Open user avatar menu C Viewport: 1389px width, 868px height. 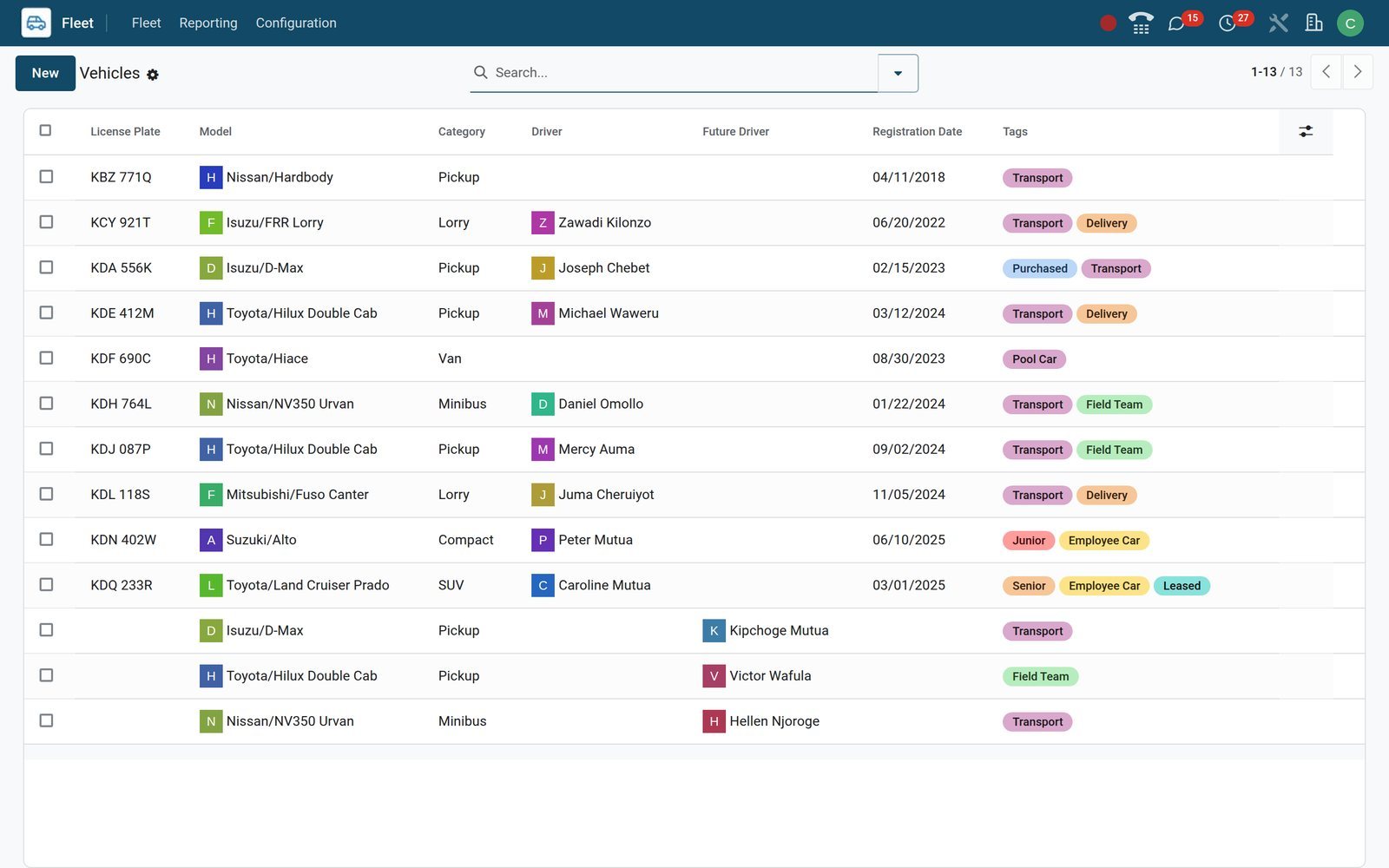[1350, 23]
